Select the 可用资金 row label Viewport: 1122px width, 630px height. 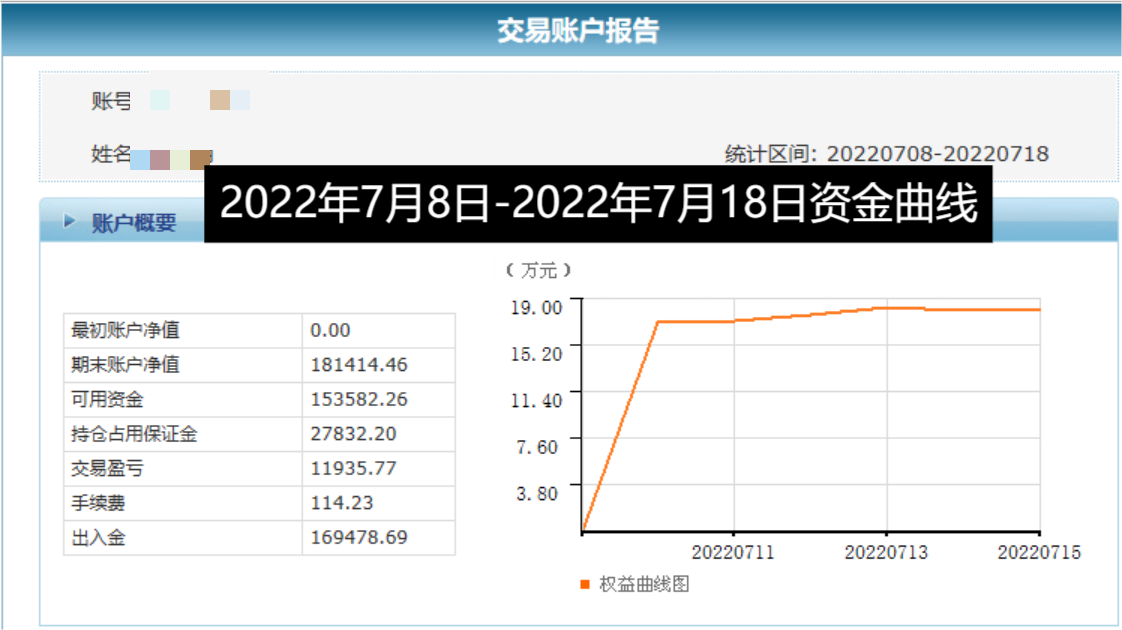click(x=107, y=399)
